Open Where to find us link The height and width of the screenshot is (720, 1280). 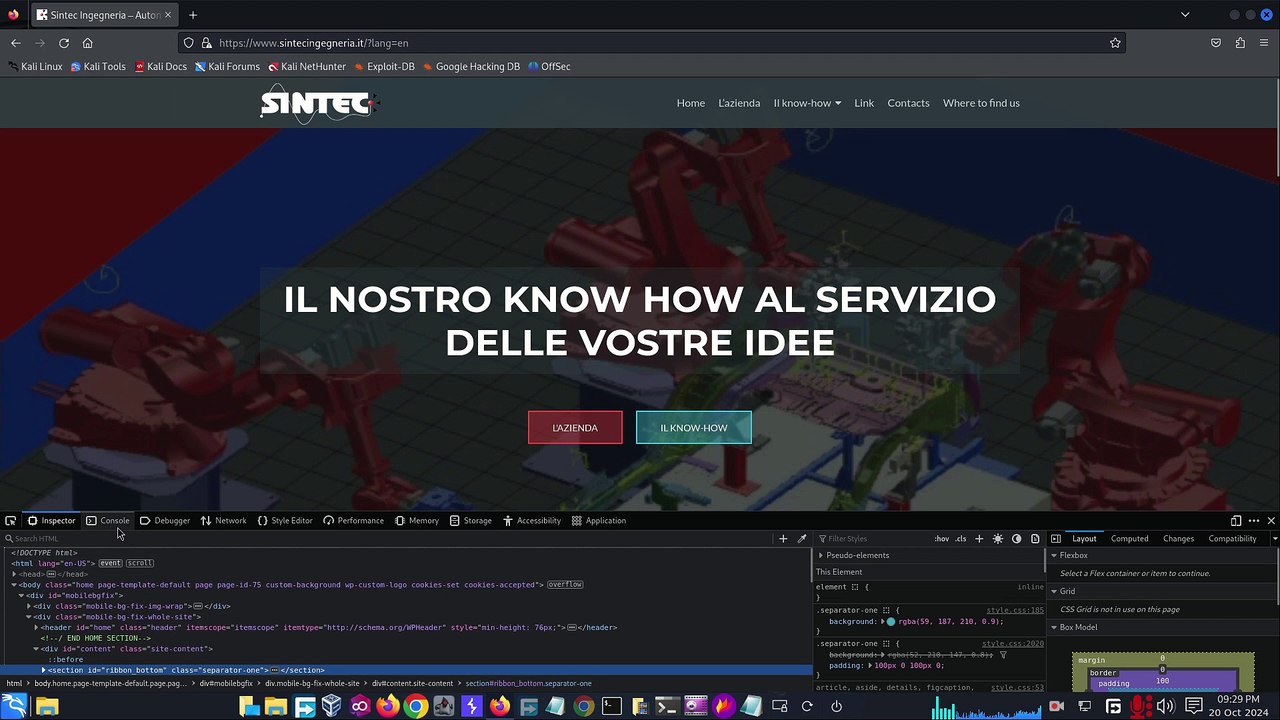point(981,103)
